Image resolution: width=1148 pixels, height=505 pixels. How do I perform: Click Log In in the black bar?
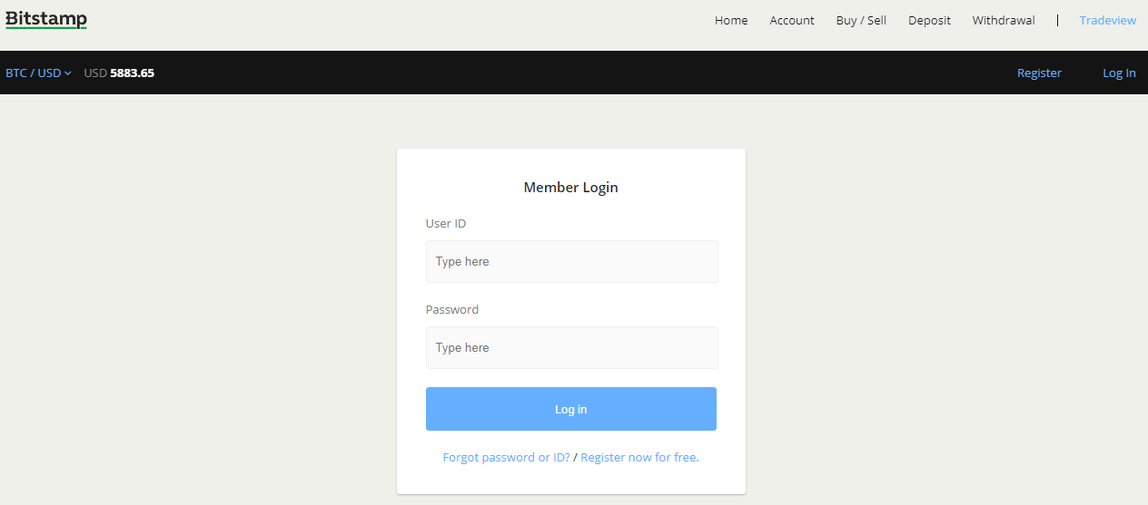[1119, 73]
